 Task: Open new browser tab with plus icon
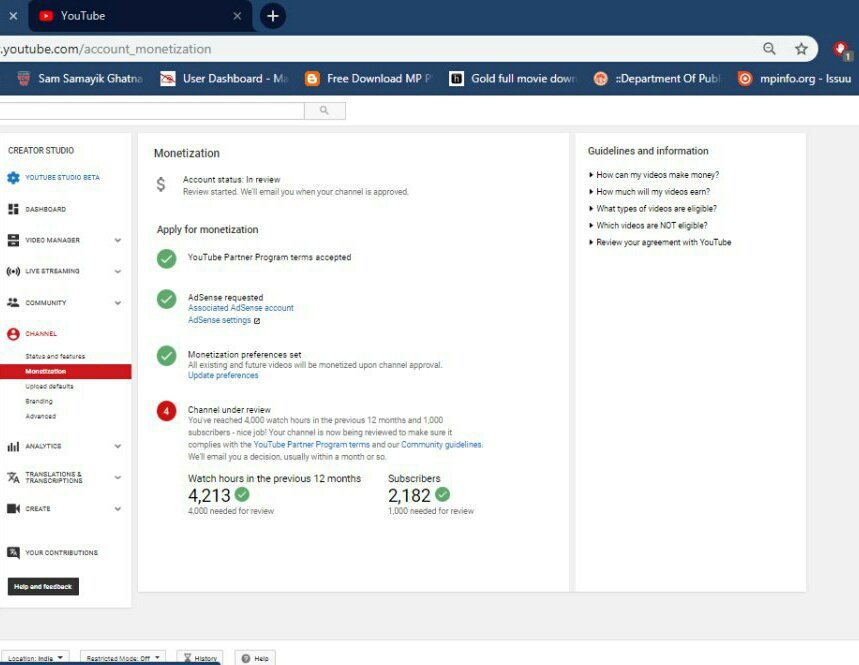272,16
